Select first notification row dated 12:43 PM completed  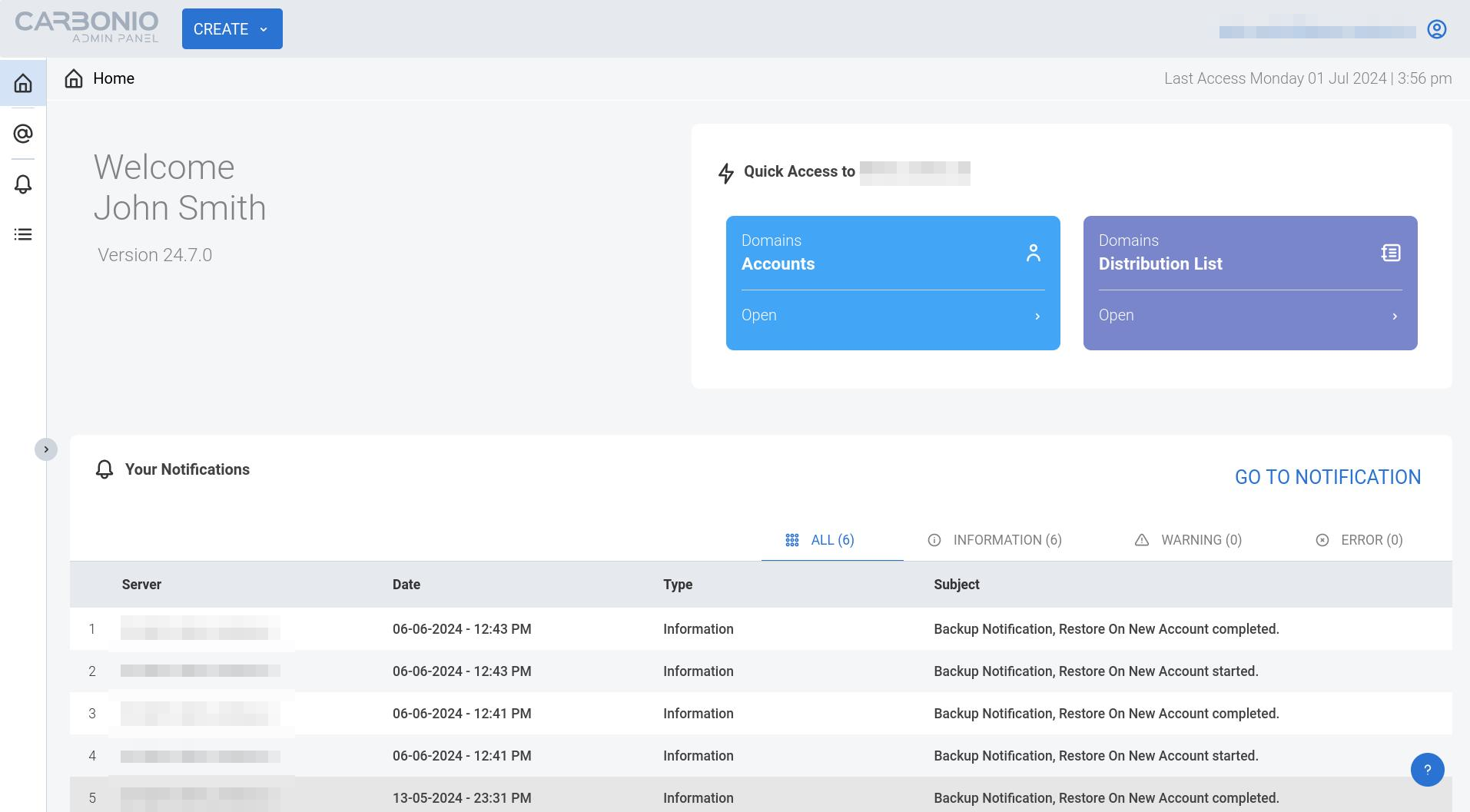pyautogui.click(x=761, y=629)
